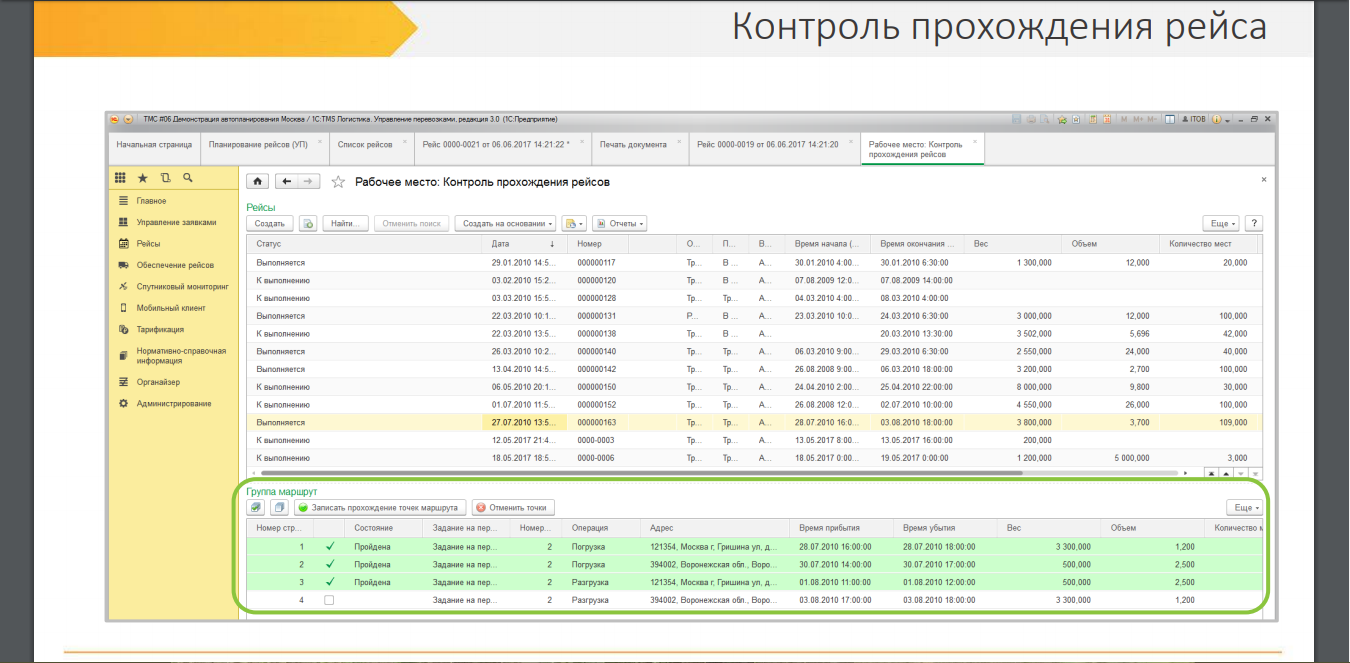Open the ITOB user menu in title bar
Screen dimensions: 1350x663
[x=1198, y=118]
